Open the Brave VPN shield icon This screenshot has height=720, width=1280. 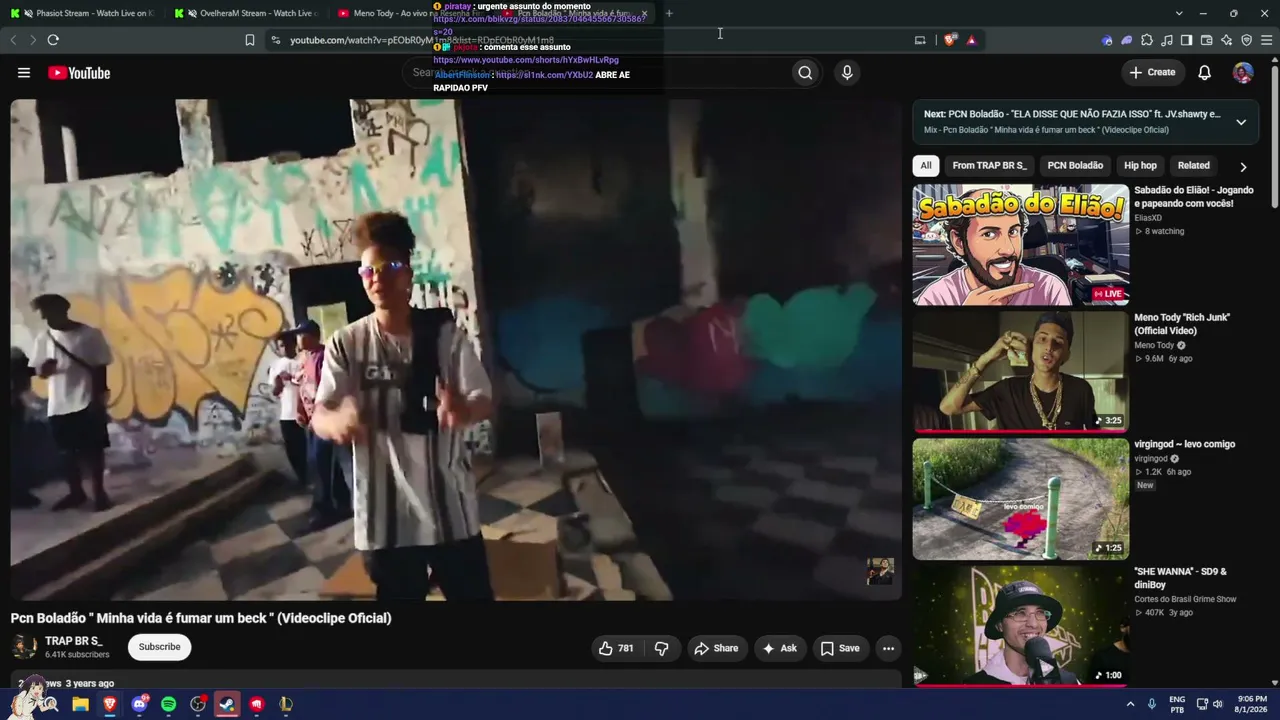tap(1246, 40)
